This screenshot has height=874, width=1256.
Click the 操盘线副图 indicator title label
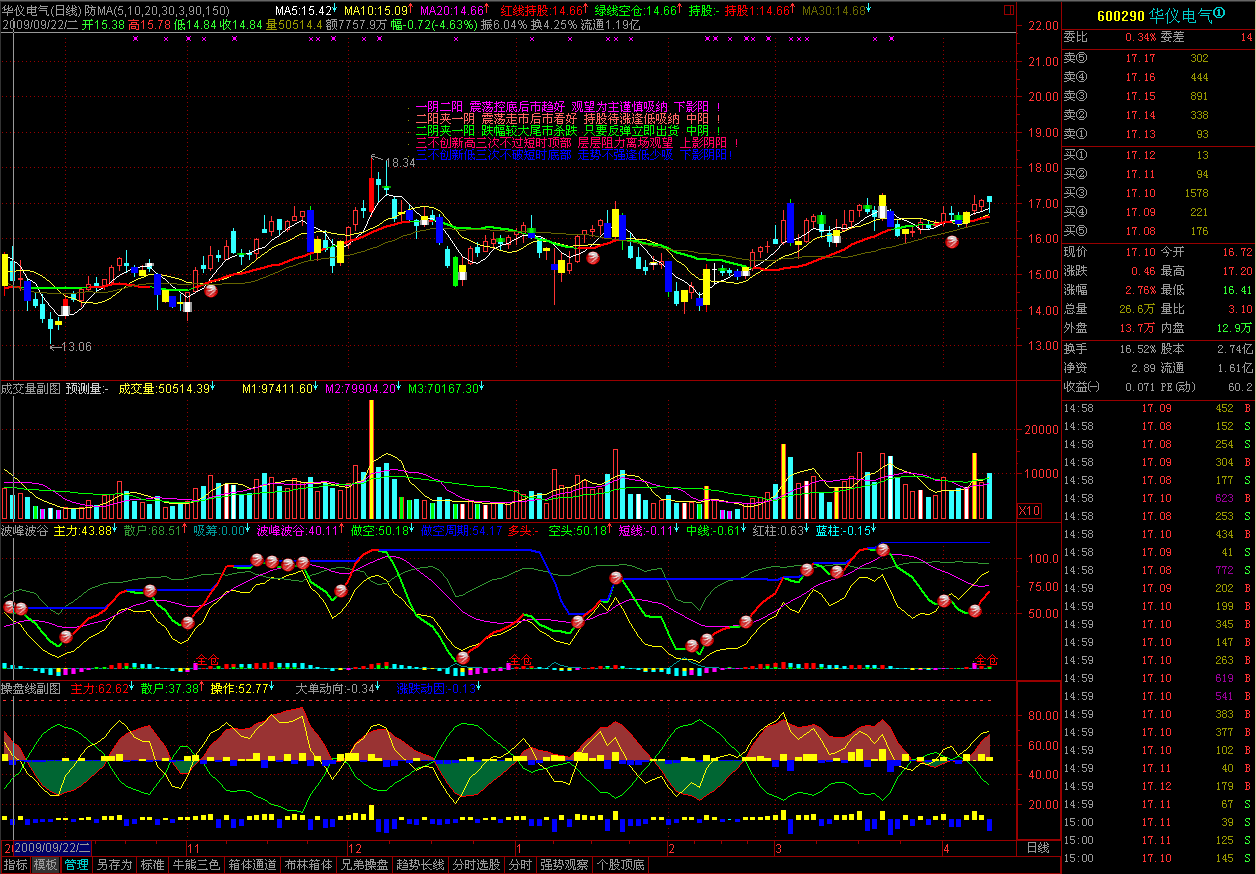[x=31, y=688]
